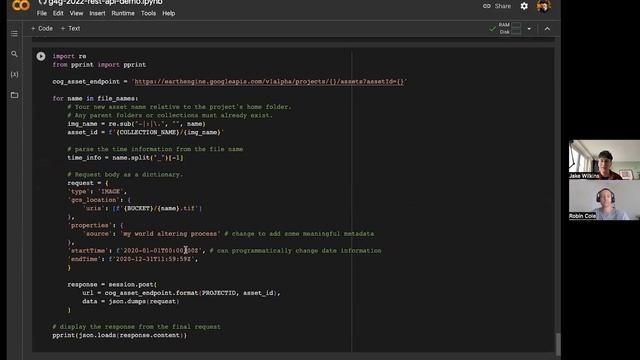Open the variables inspector
The width and height of the screenshot is (640, 360).
pos(14,74)
